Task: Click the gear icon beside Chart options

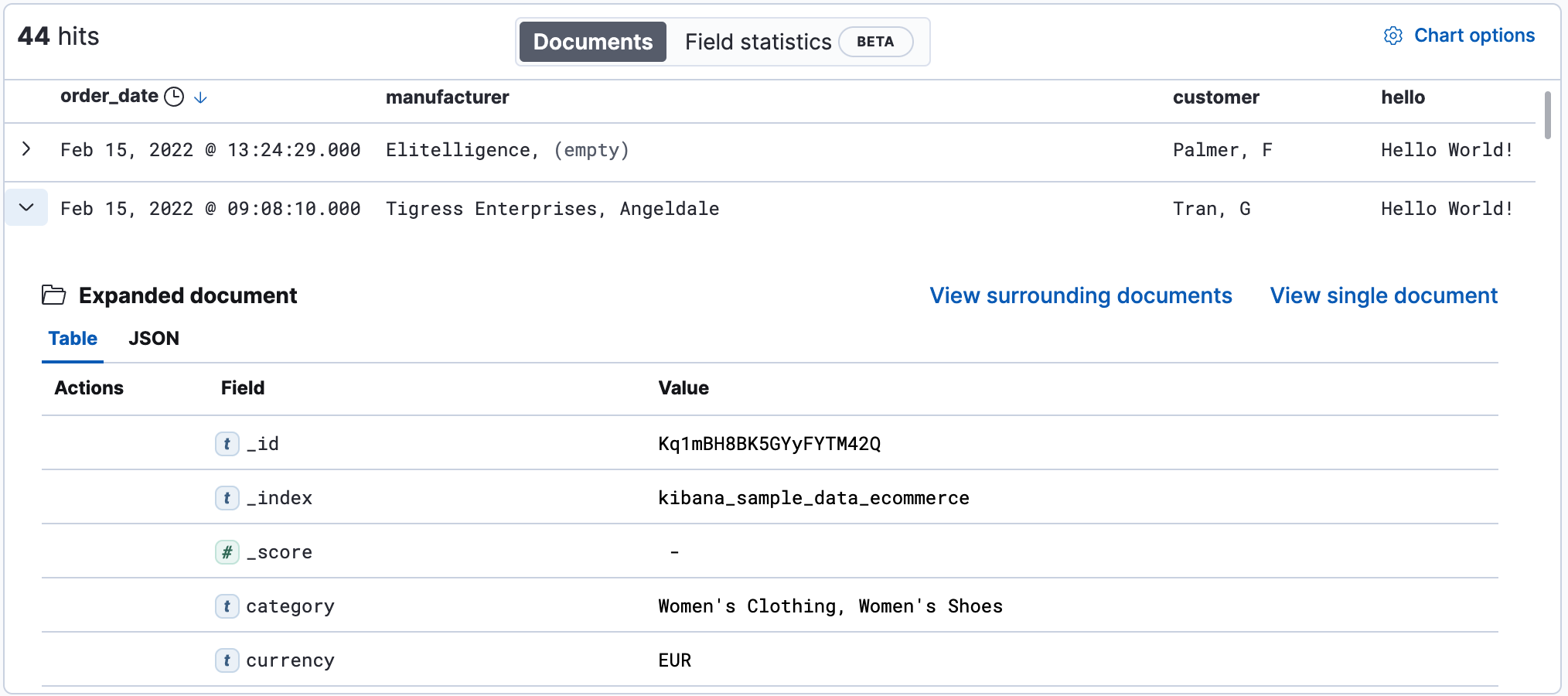Action: point(1393,36)
